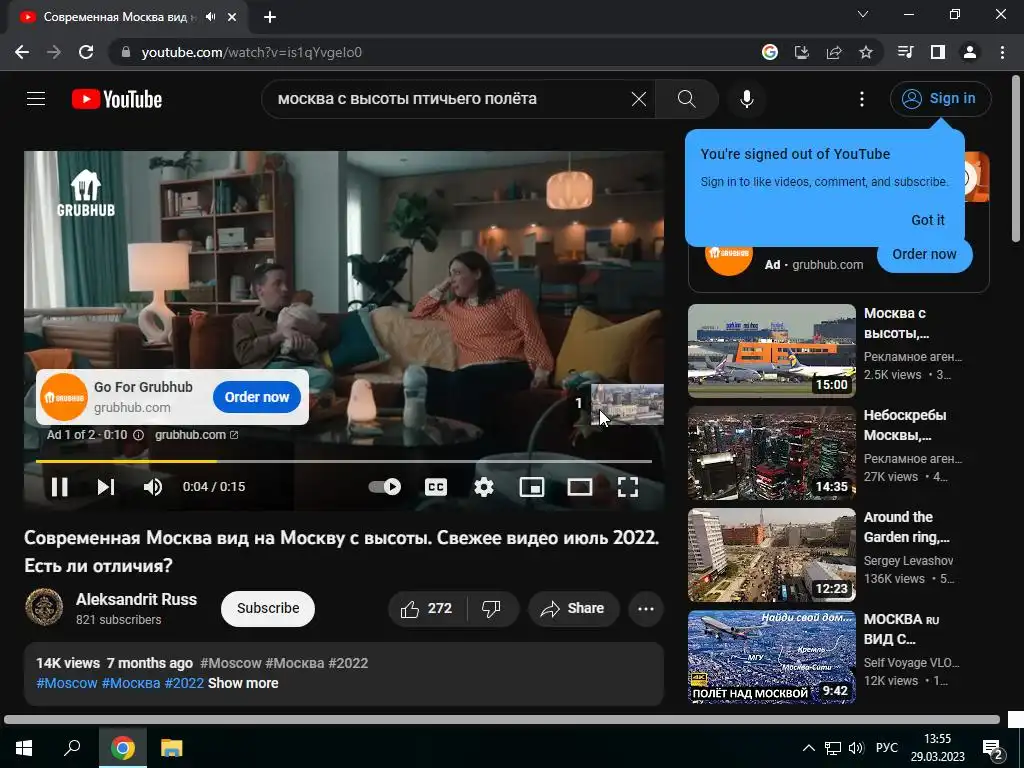The width and height of the screenshot is (1024, 768).
Task: Show hidden tray icons chevron
Action: [x=808, y=748]
